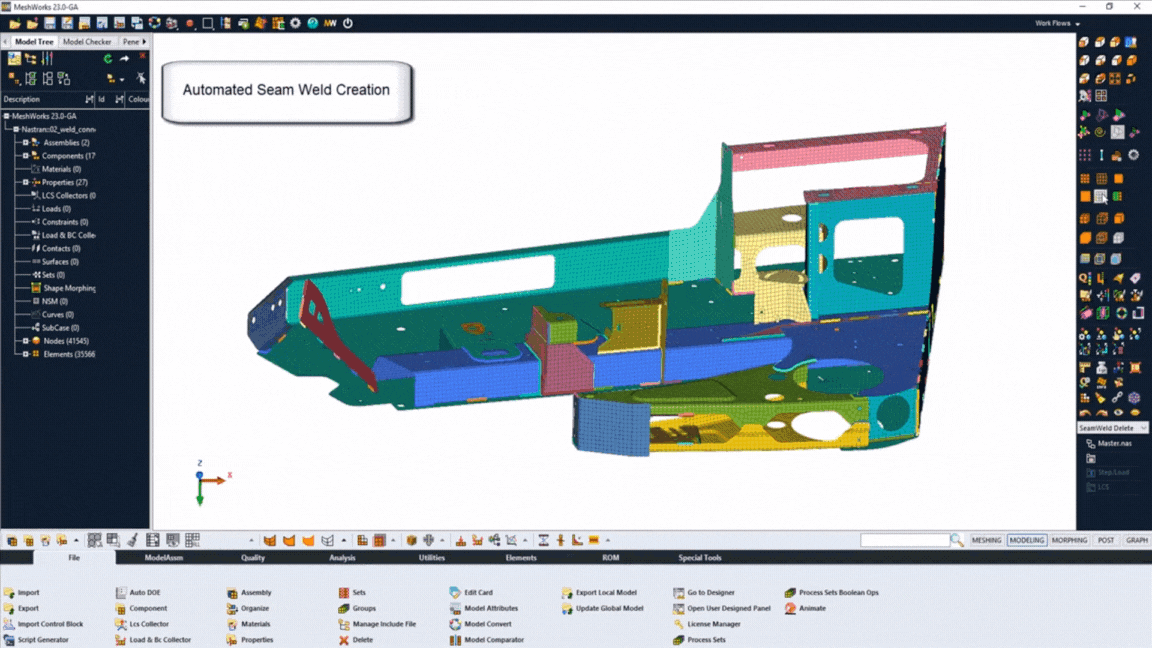The width and height of the screenshot is (1152, 648).
Task: Open settings gear in top toolbar
Action: point(295,23)
